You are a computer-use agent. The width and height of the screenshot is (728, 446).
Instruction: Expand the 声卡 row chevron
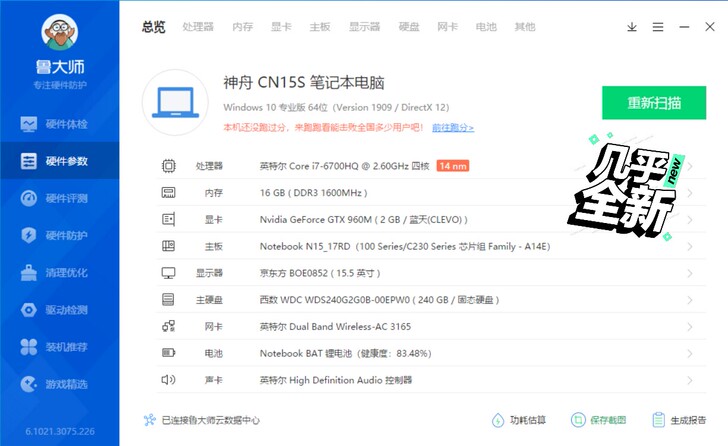coord(690,380)
